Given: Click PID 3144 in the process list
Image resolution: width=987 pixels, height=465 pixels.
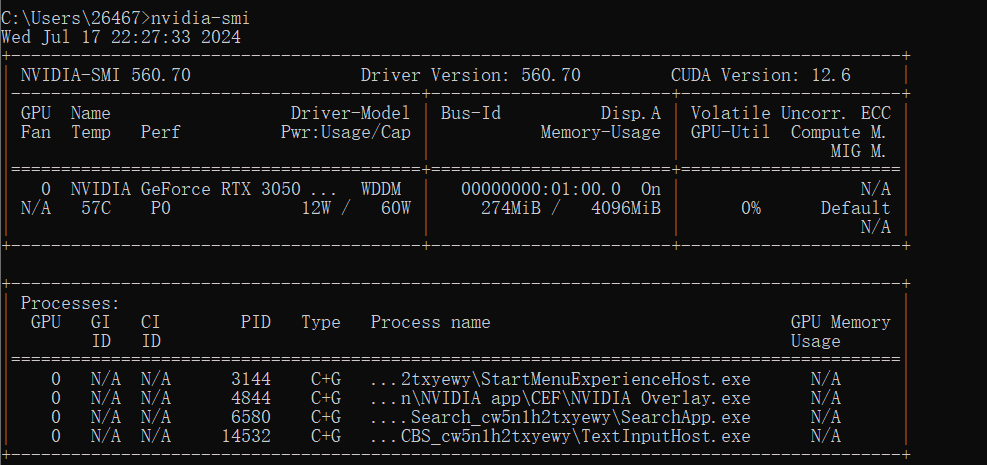Looking at the screenshot, I should 251,379.
